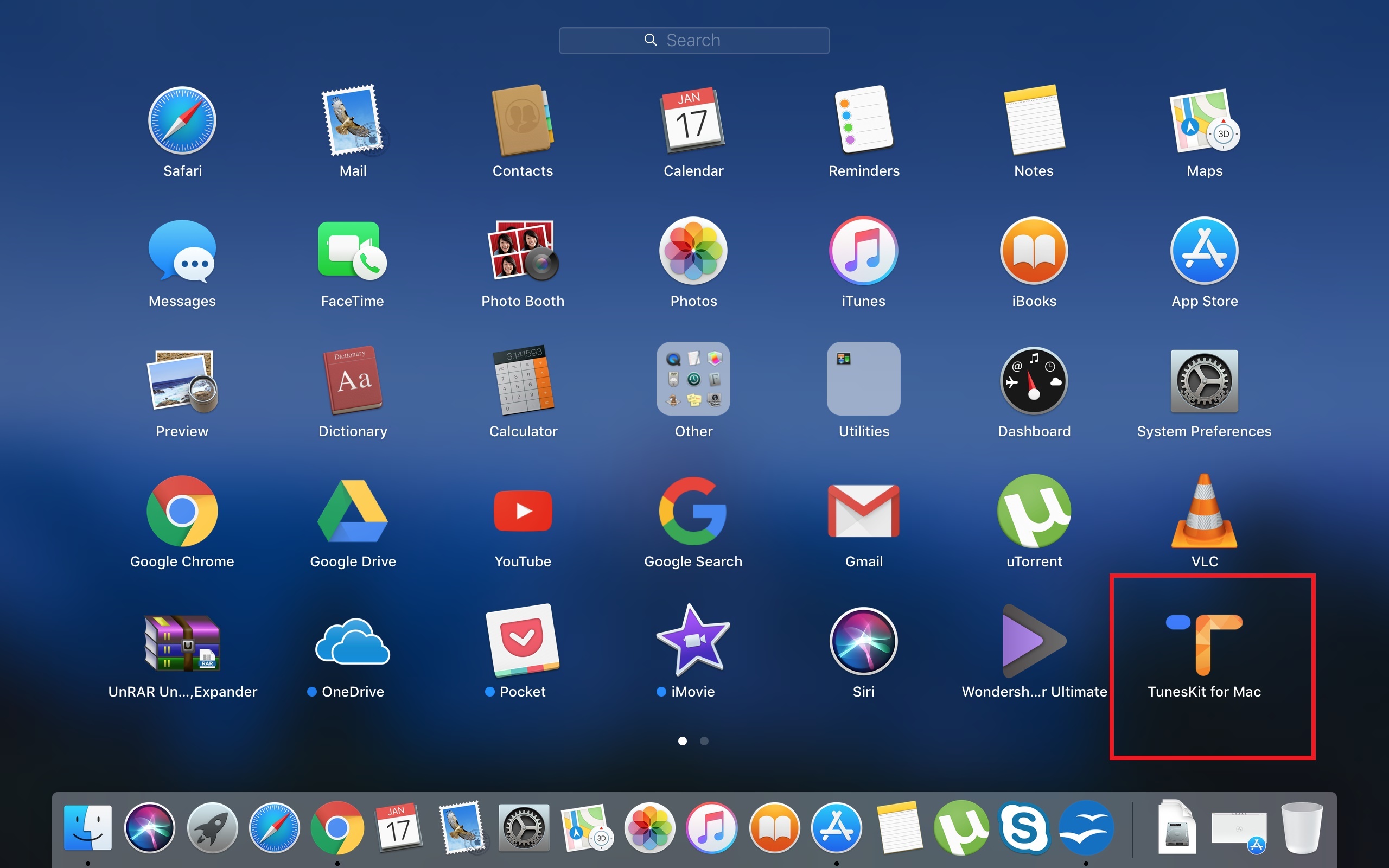Image resolution: width=1389 pixels, height=868 pixels.
Task: Open Preview app
Action: [182, 381]
